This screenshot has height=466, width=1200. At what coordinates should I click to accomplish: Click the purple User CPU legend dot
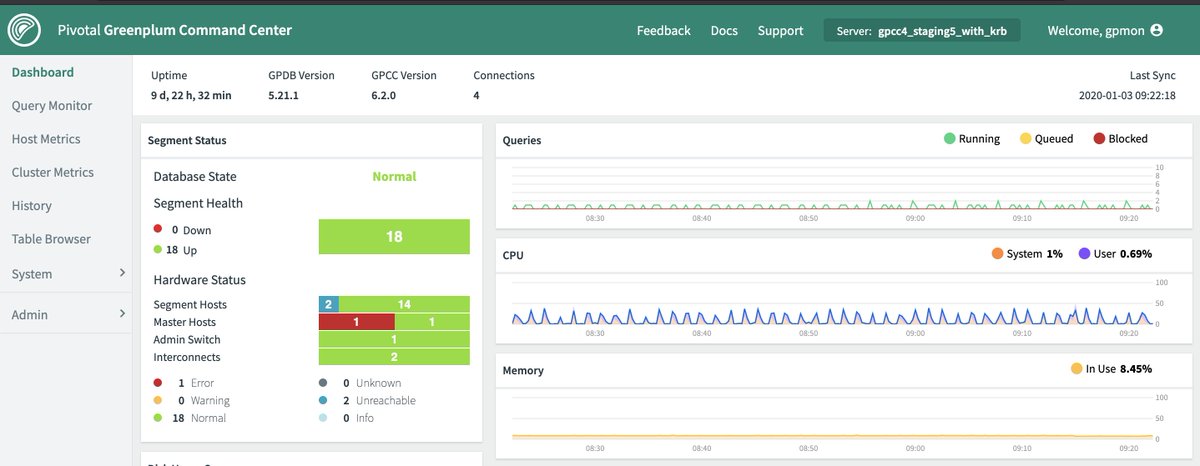[1084, 254]
